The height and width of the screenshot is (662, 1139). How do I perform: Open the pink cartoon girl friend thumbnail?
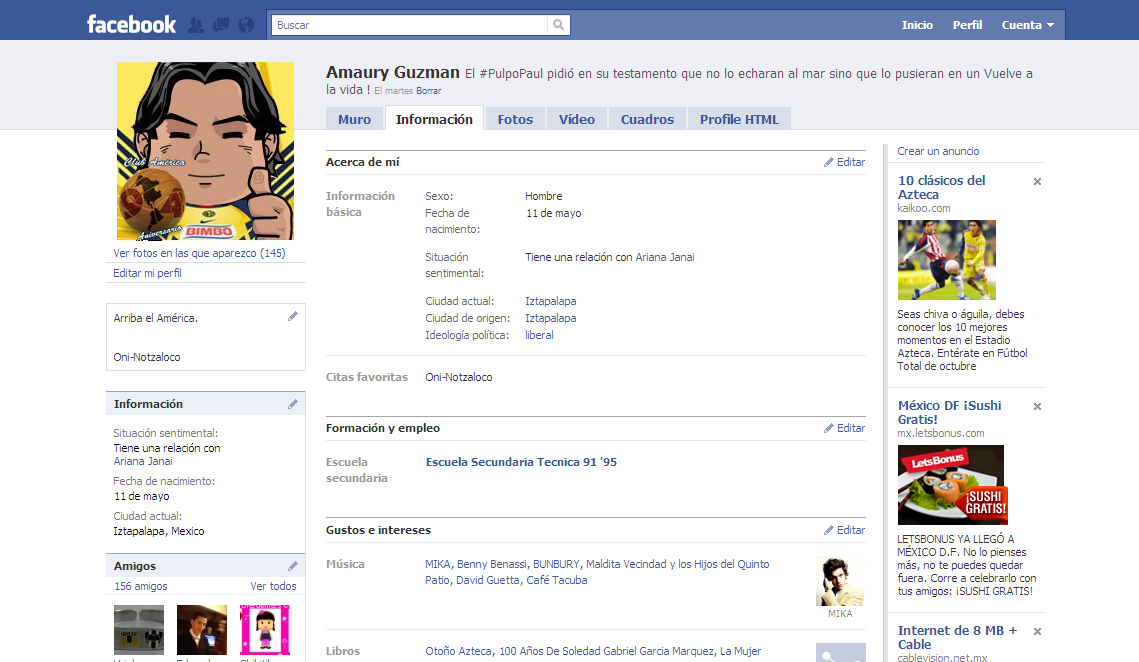click(265, 630)
